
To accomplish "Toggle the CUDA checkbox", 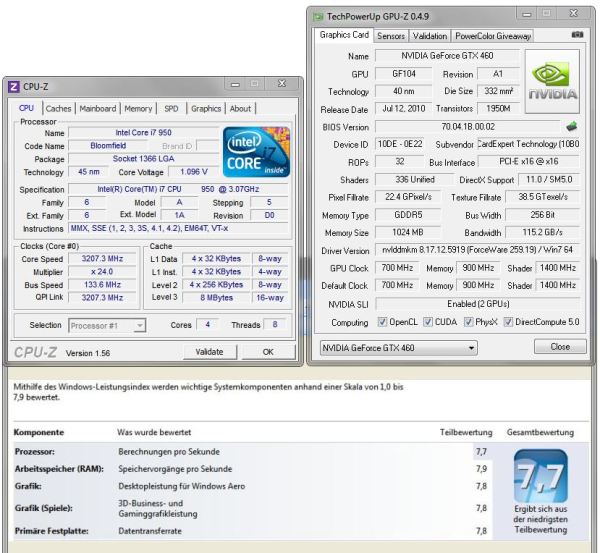I will tap(432, 321).
